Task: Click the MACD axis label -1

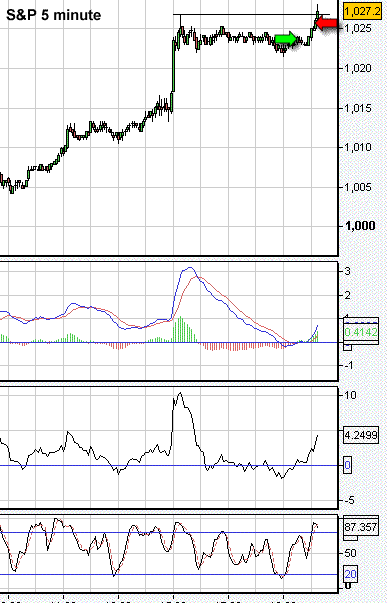Action: click(349, 366)
